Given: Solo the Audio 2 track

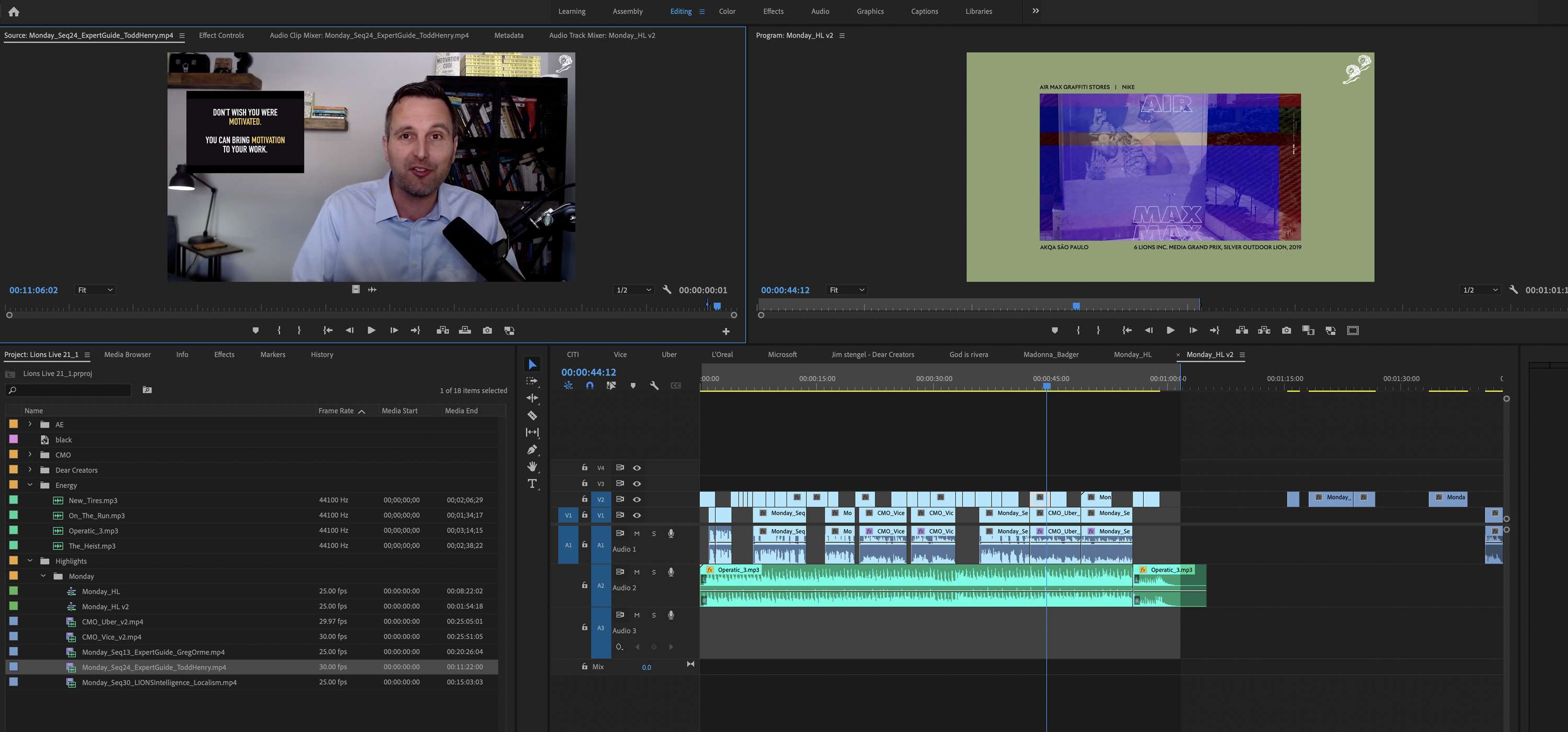Looking at the screenshot, I should 654,572.
